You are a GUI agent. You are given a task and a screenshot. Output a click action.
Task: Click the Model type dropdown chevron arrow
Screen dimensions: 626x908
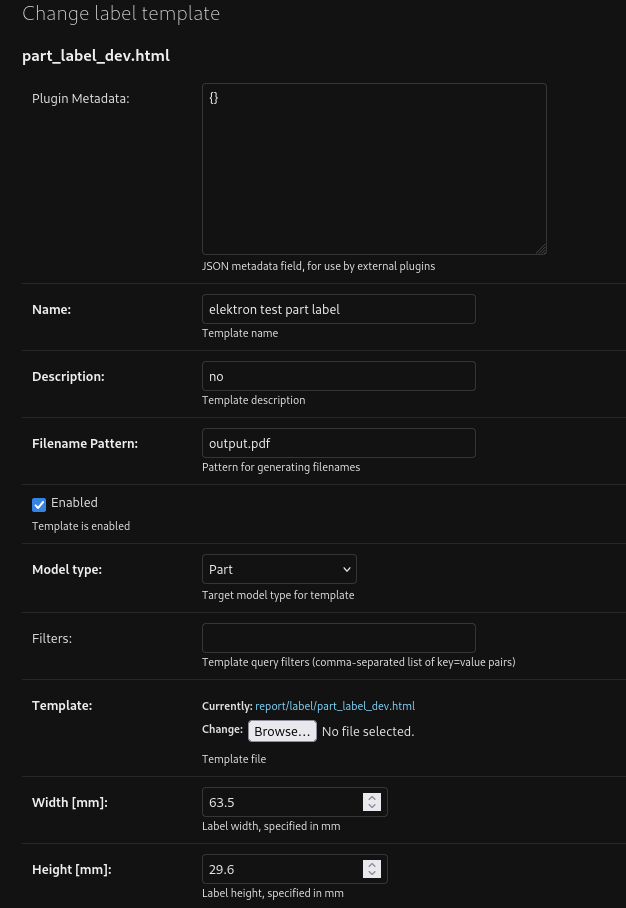click(x=345, y=568)
